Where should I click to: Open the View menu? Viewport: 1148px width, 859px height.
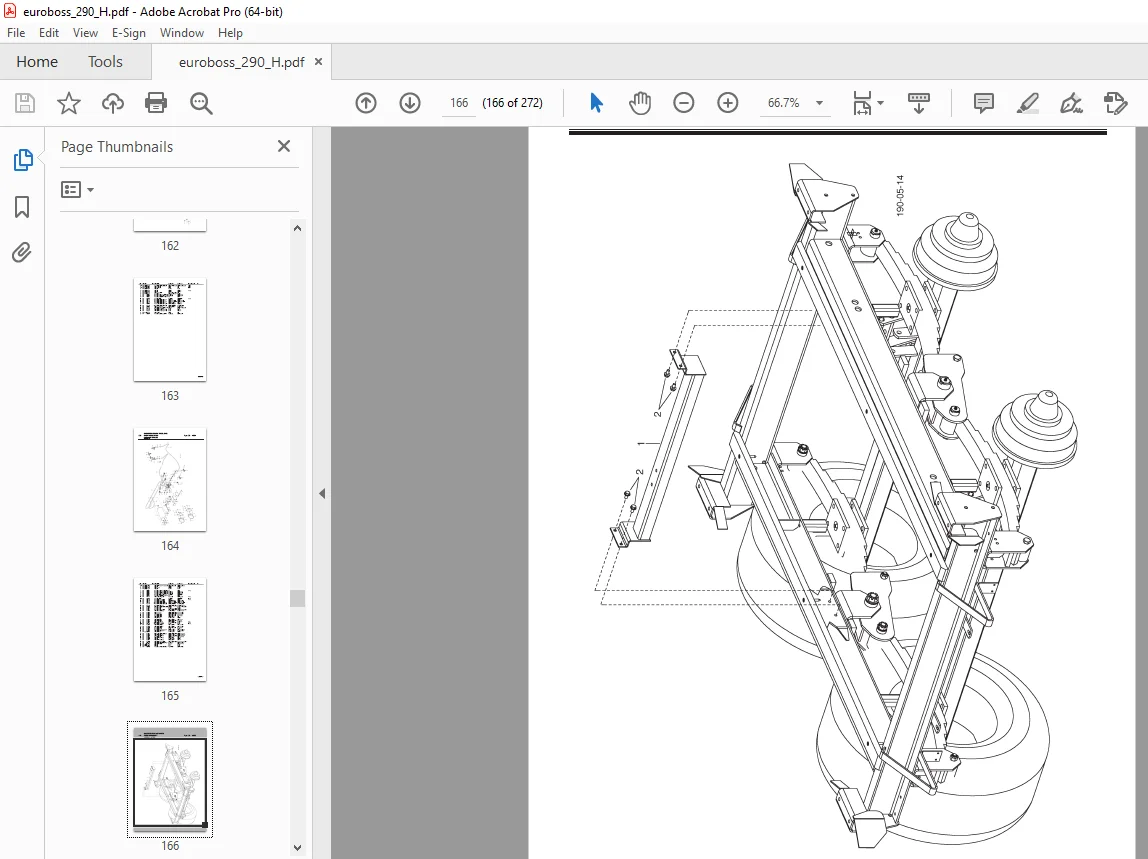(x=86, y=33)
